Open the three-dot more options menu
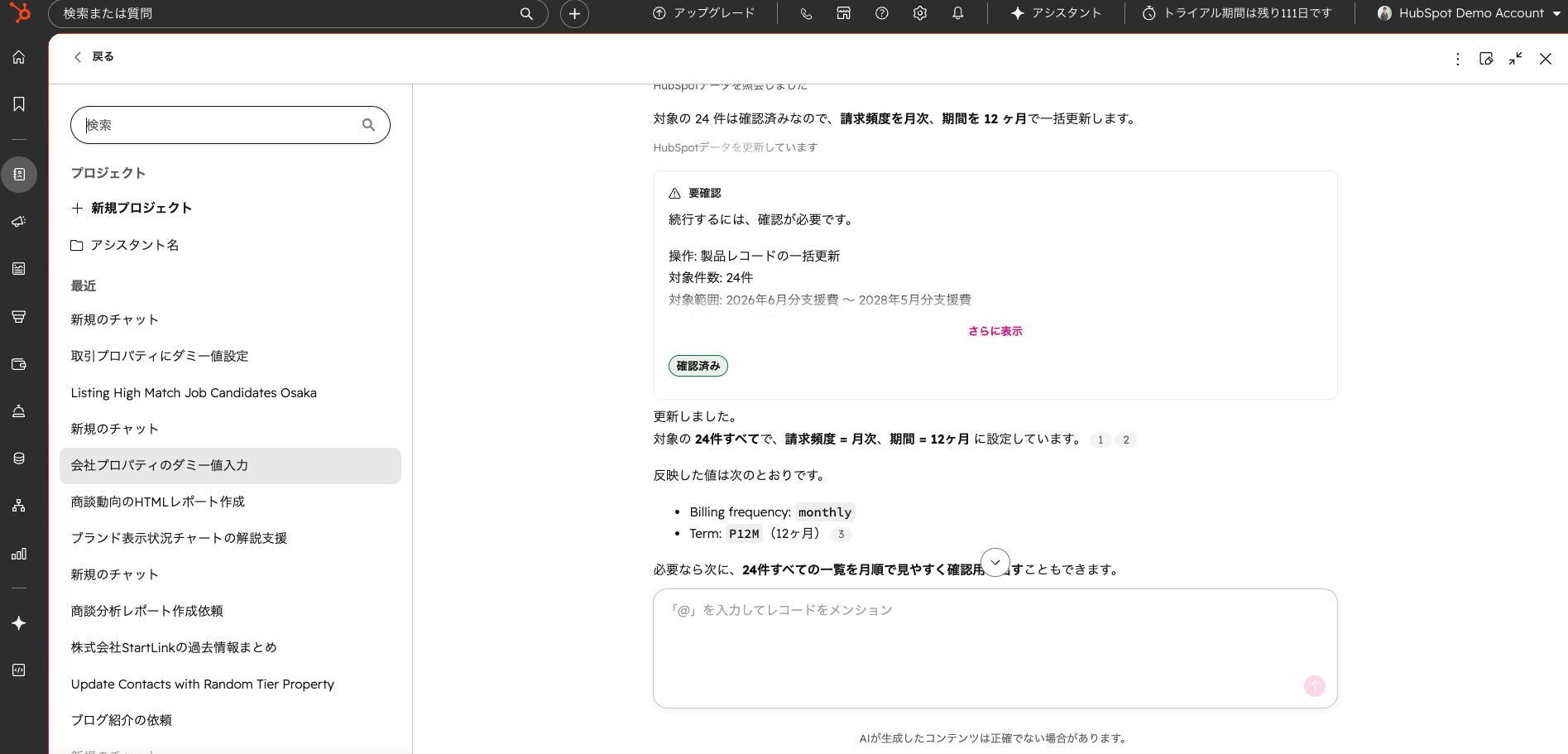Image resolution: width=1568 pixels, height=754 pixels. [x=1458, y=59]
